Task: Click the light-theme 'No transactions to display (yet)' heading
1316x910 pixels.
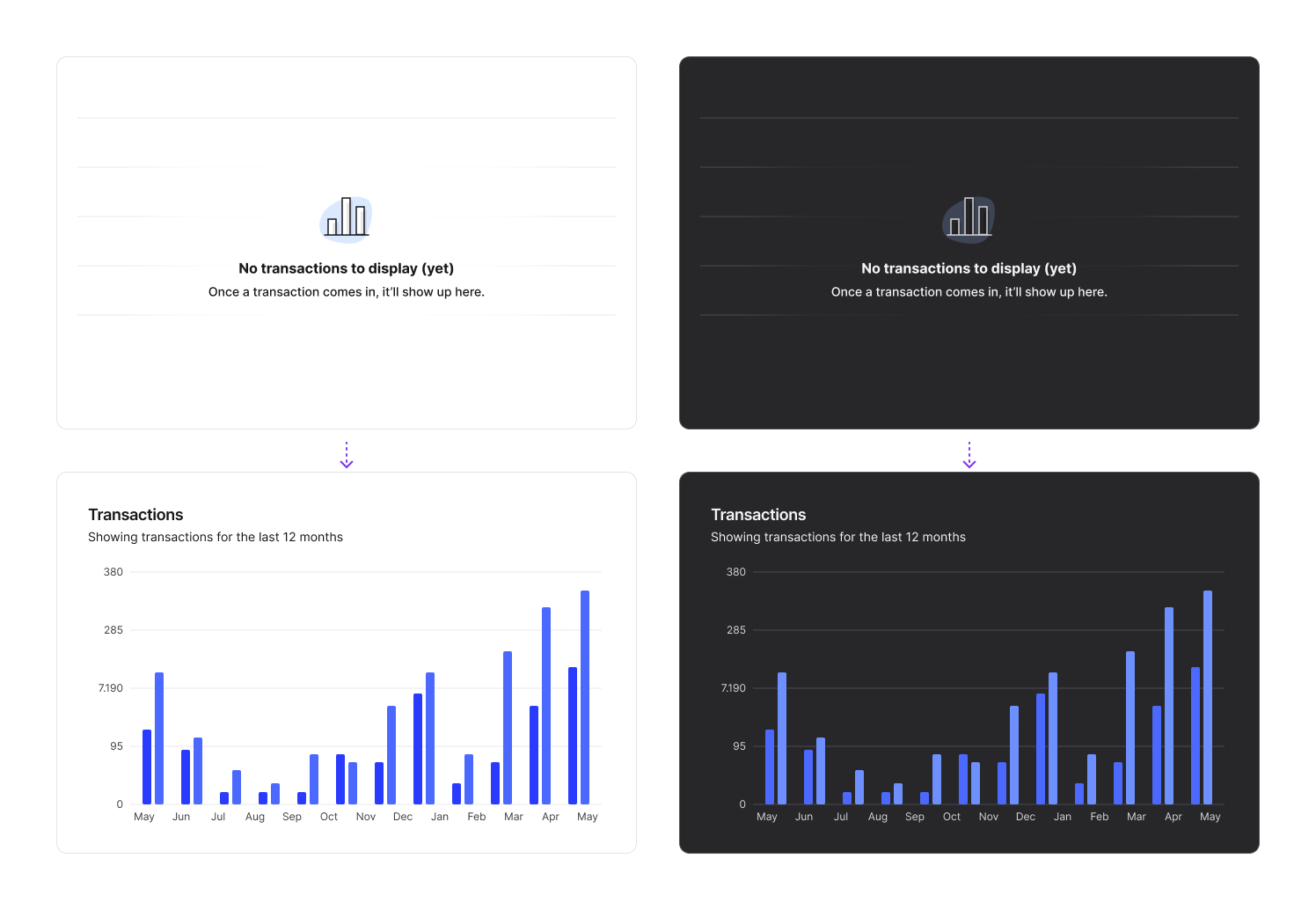Action: (x=347, y=268)
